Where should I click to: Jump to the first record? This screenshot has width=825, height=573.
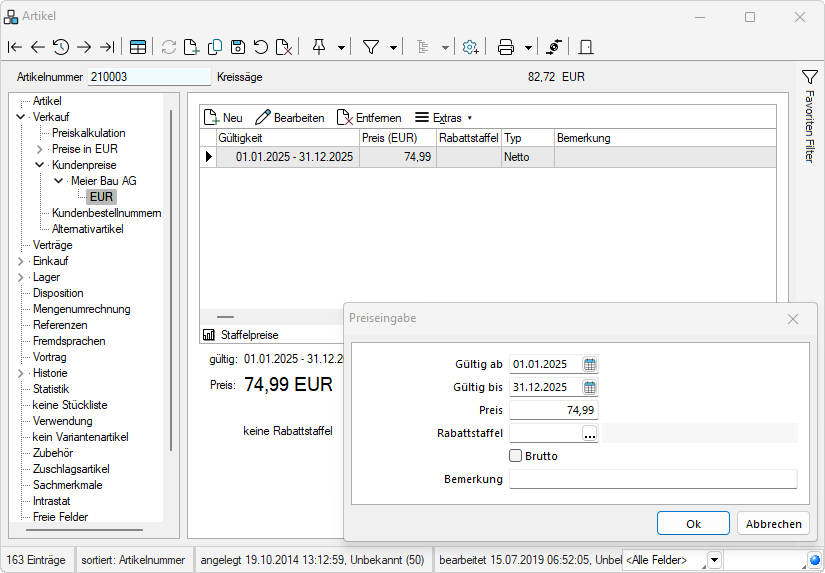pos(15,47)
